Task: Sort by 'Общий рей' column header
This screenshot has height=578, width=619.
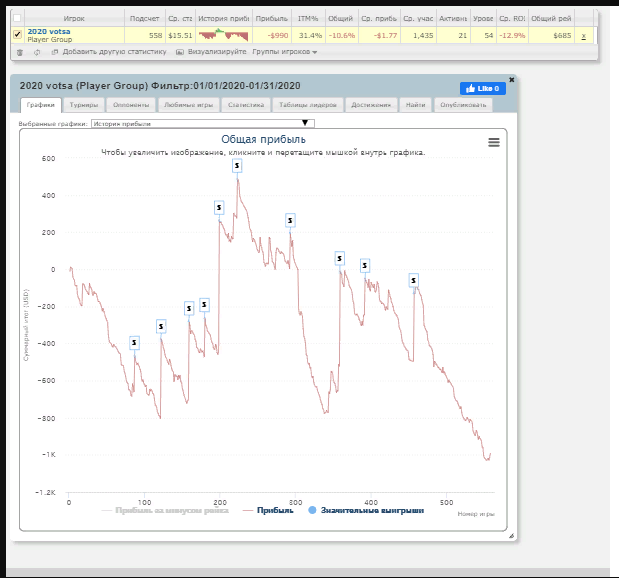Action: pos(551,19)
